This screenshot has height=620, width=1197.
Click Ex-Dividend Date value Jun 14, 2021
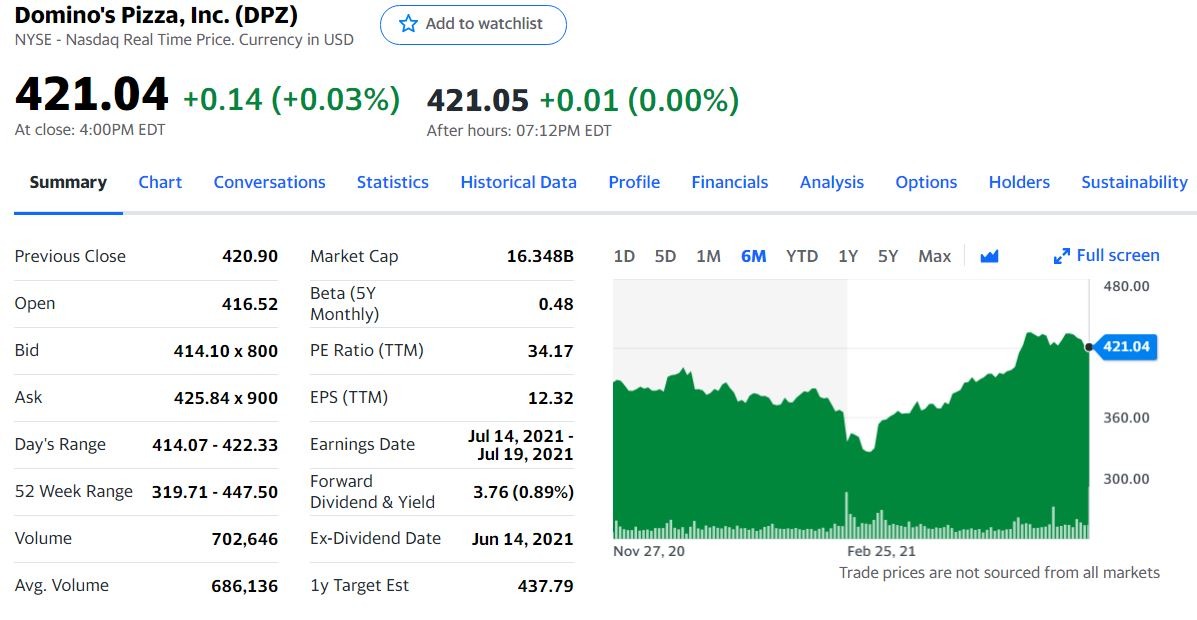coord(522,539)
